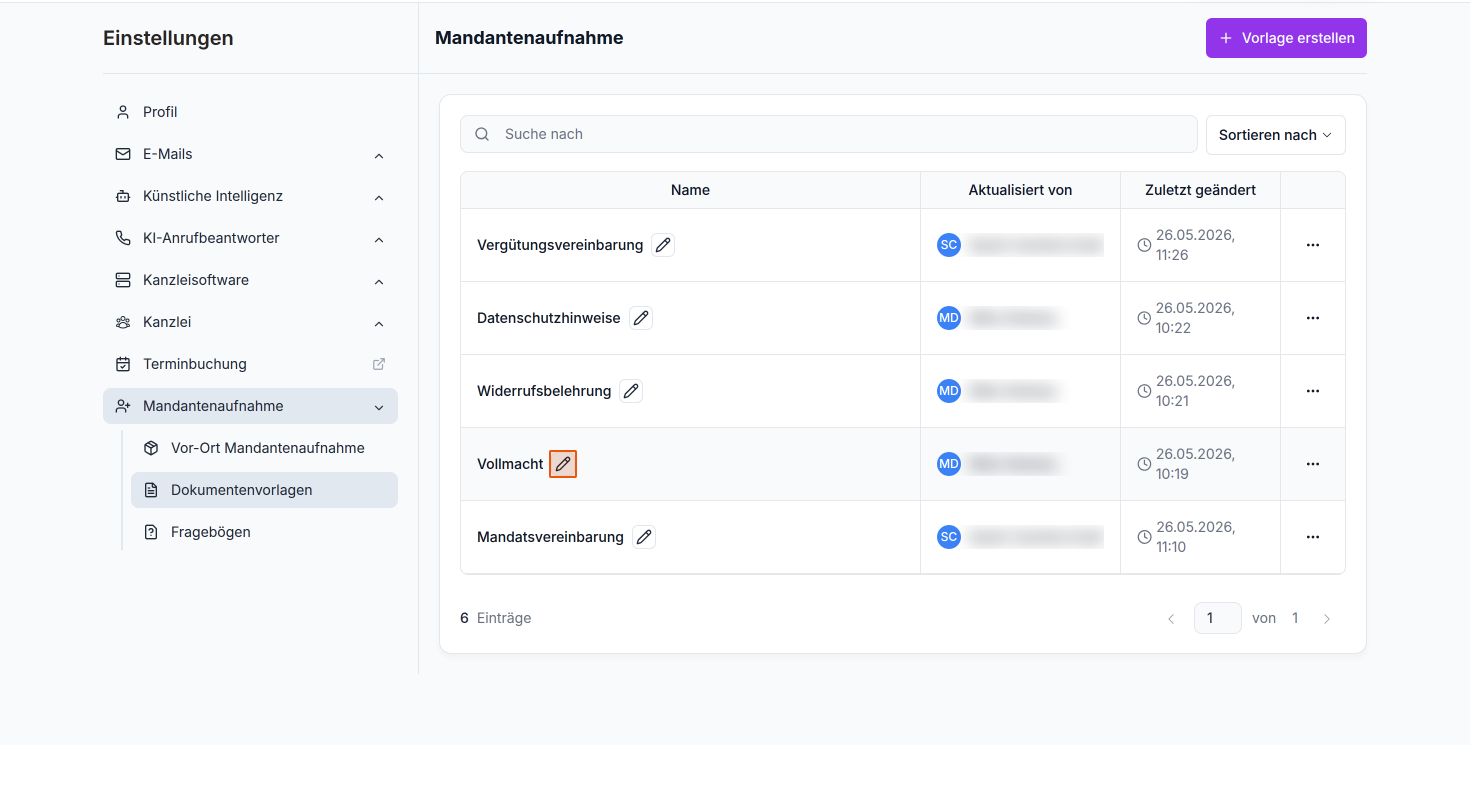
Task: Go to previous page arrow
Action: (1171, 619)
